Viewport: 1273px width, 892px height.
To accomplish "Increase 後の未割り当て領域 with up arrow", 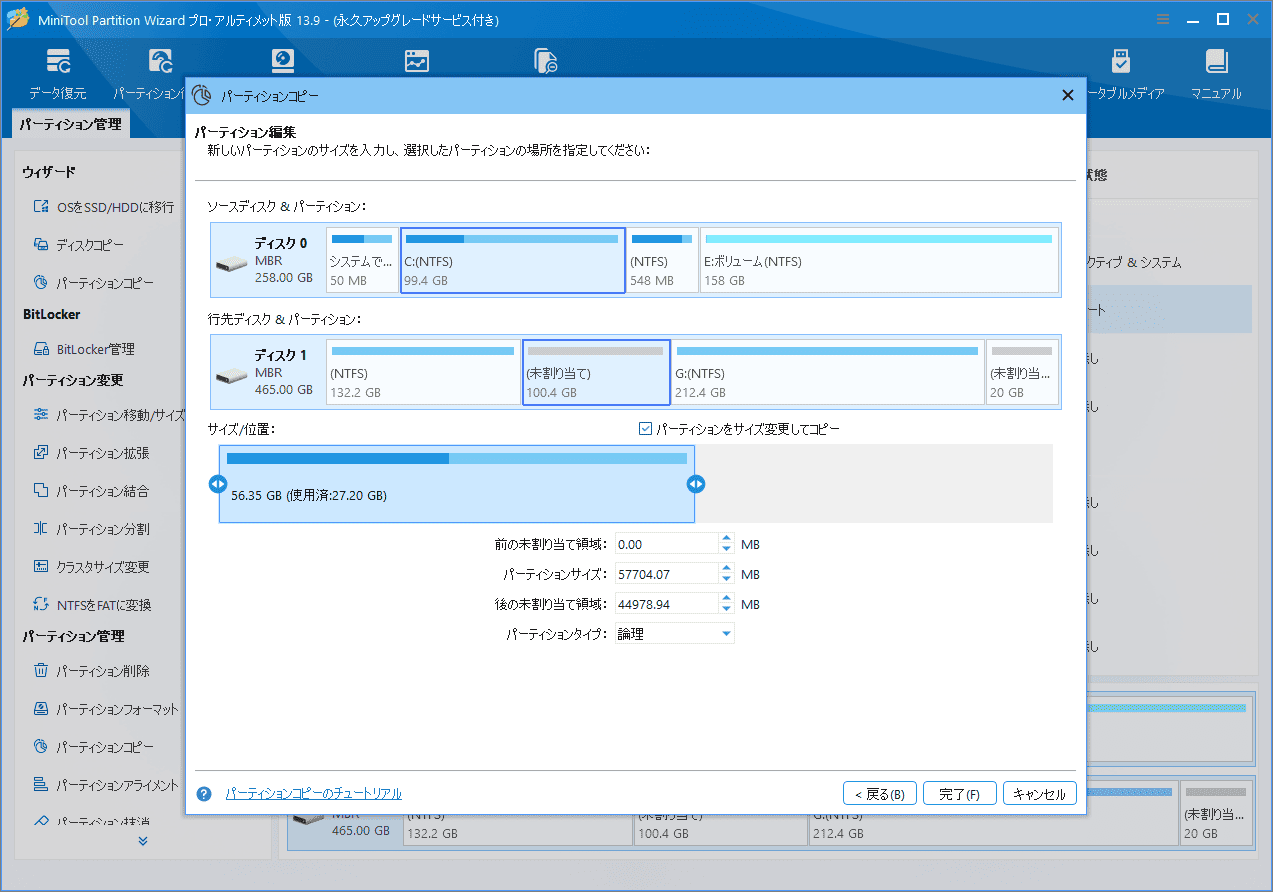I will pos(727,599).
